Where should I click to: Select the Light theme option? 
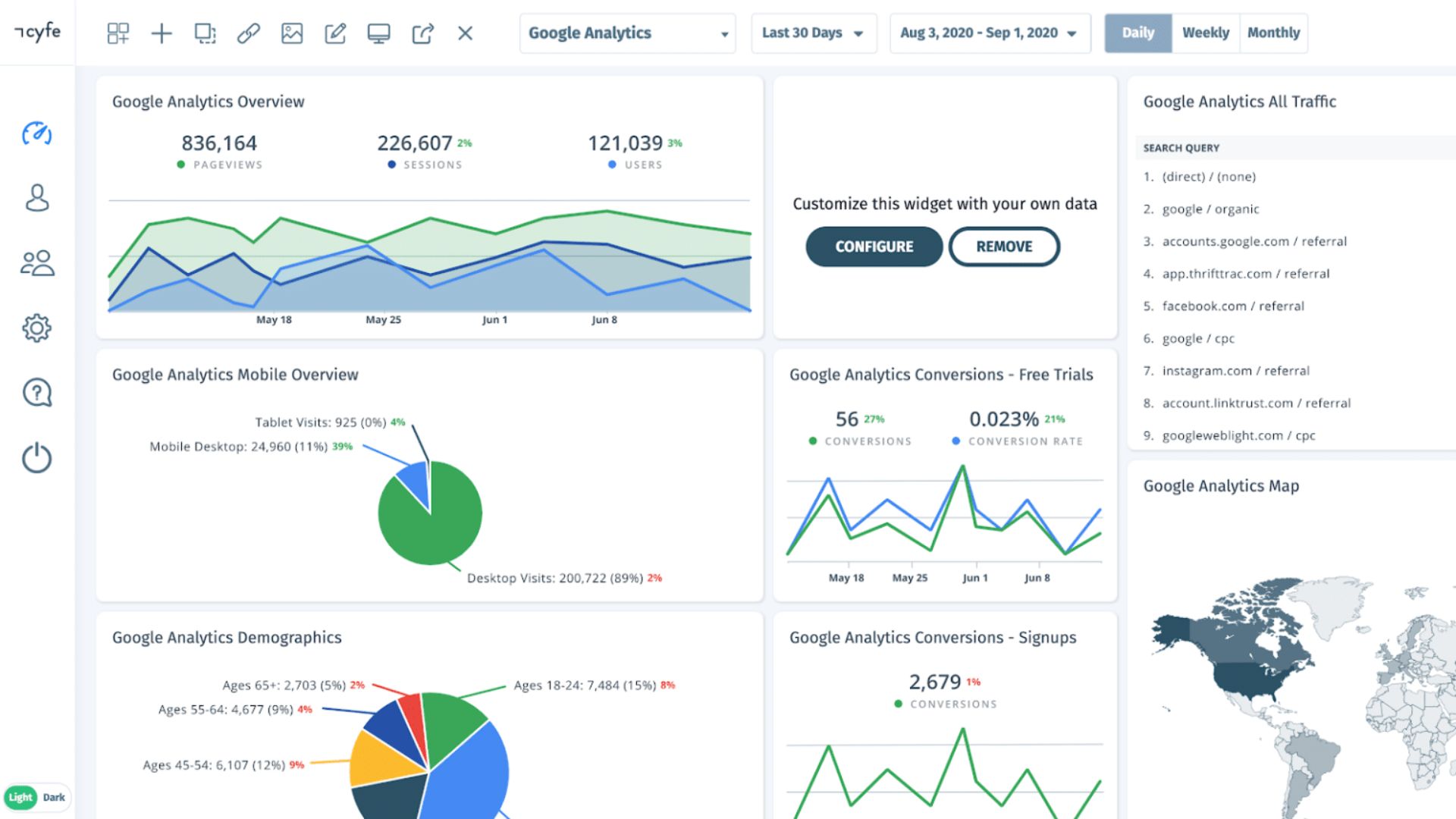(x=21, y=797)
